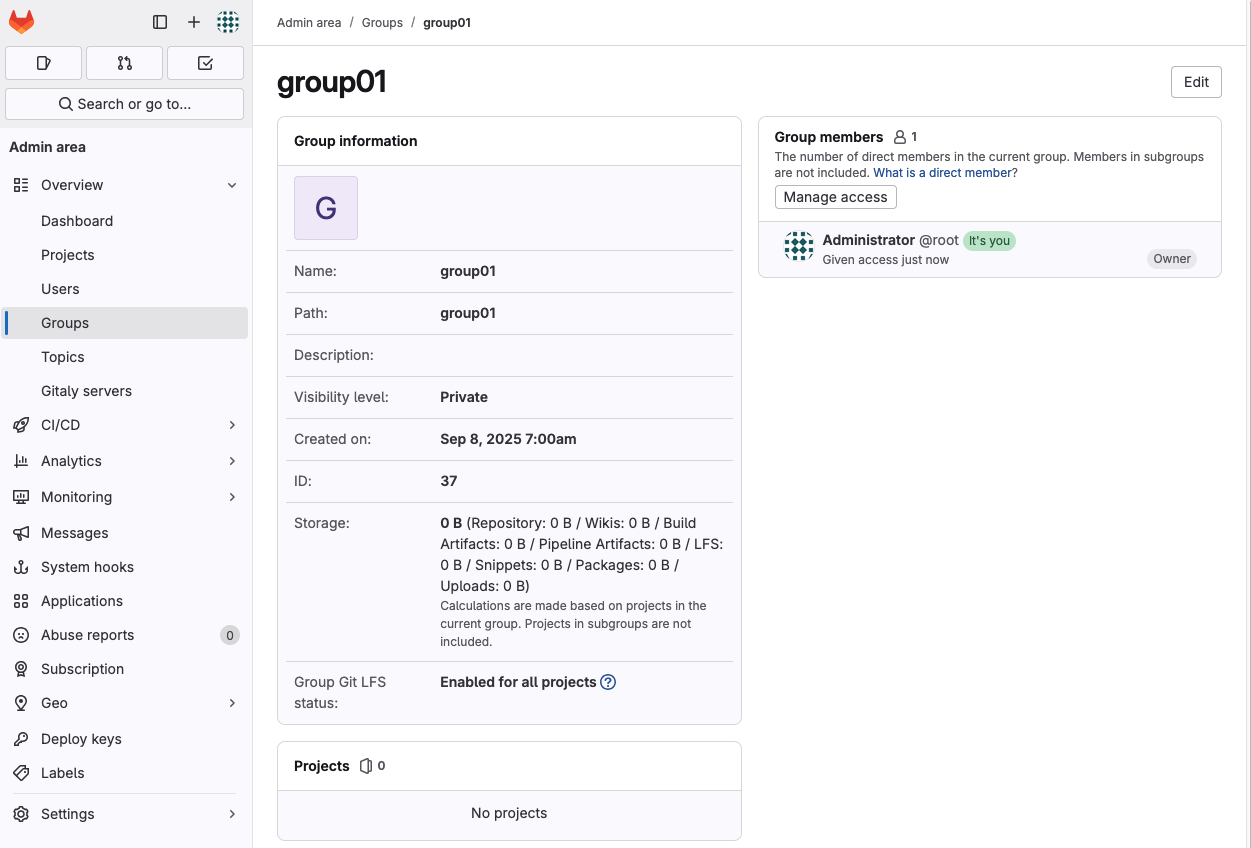Open the user avatar menu in sidebar
Image resolution: width=1251 pixels, height=848 pixels.
[228, 22]
